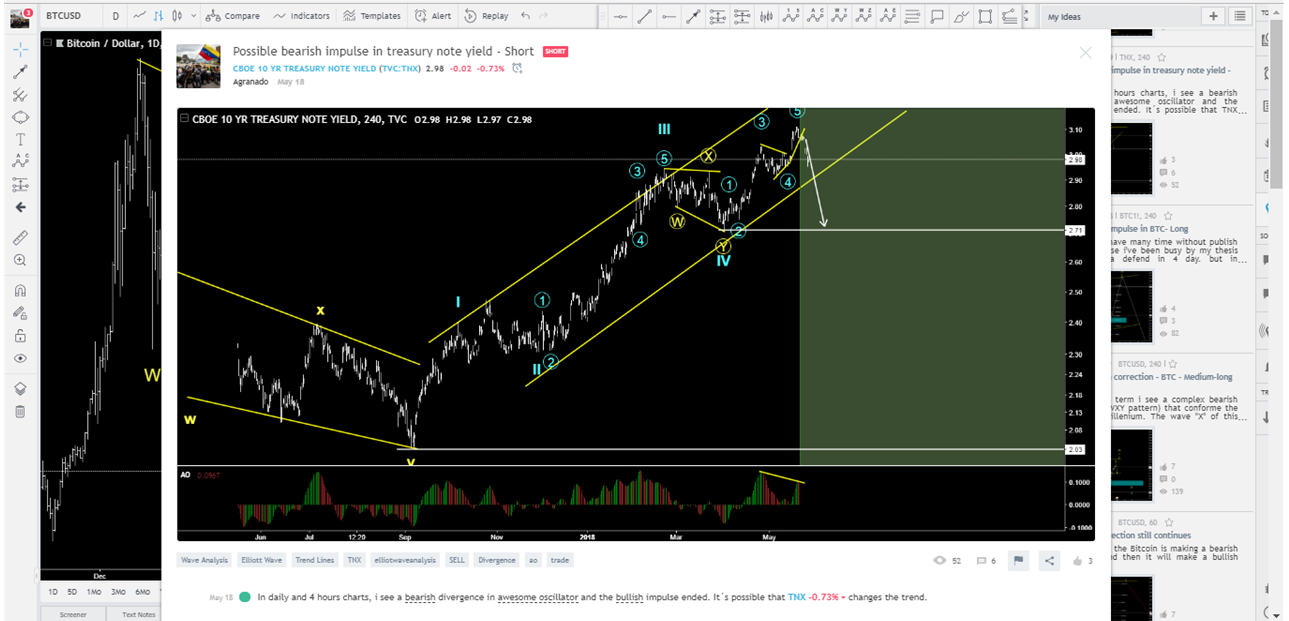Select the arrow line tool in favorites bar
1289x621 pixels.
[x=692, y=16]
